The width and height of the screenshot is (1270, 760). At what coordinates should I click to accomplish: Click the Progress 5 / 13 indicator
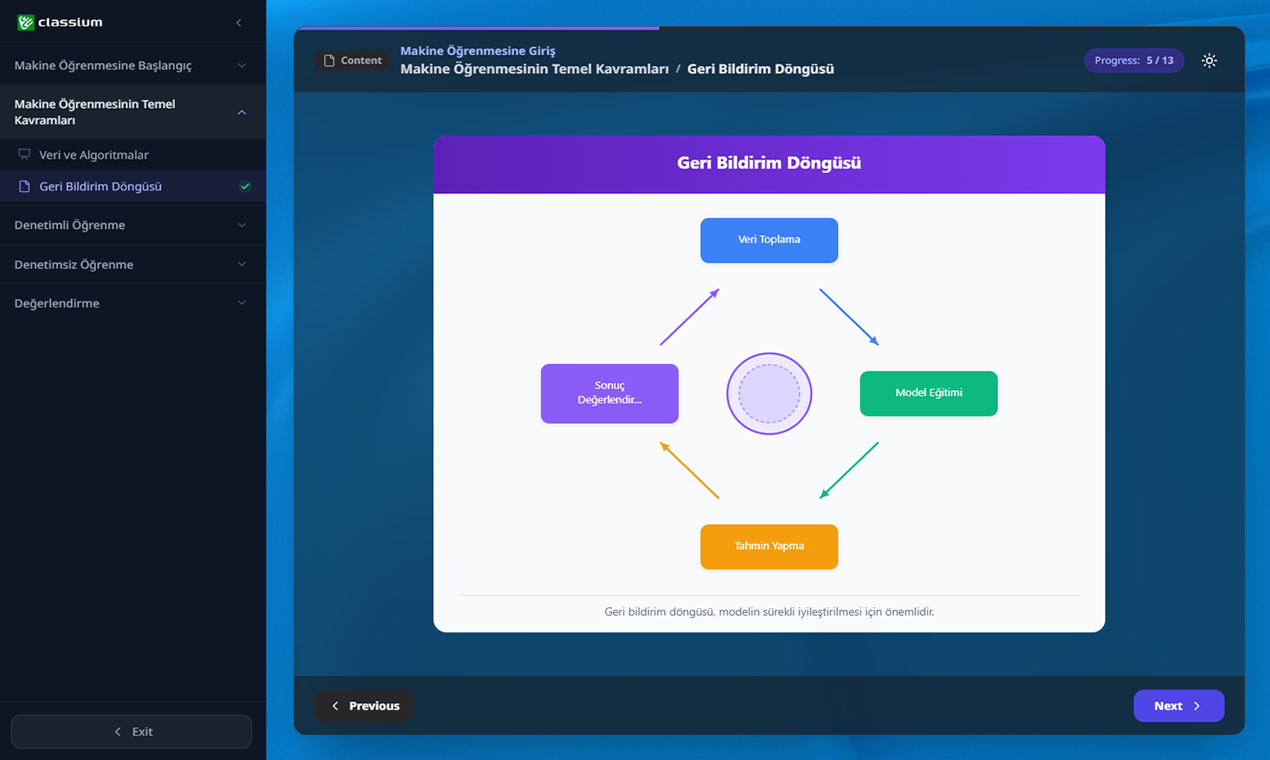click(x=1134, y=61)
